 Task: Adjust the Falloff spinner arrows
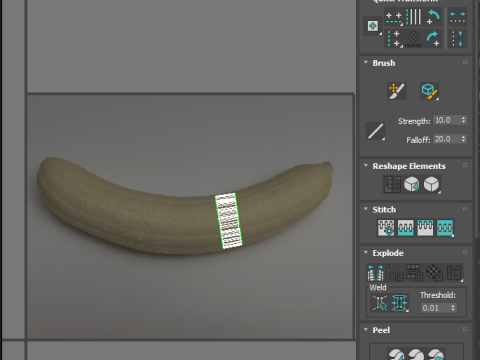coord(463,139)
